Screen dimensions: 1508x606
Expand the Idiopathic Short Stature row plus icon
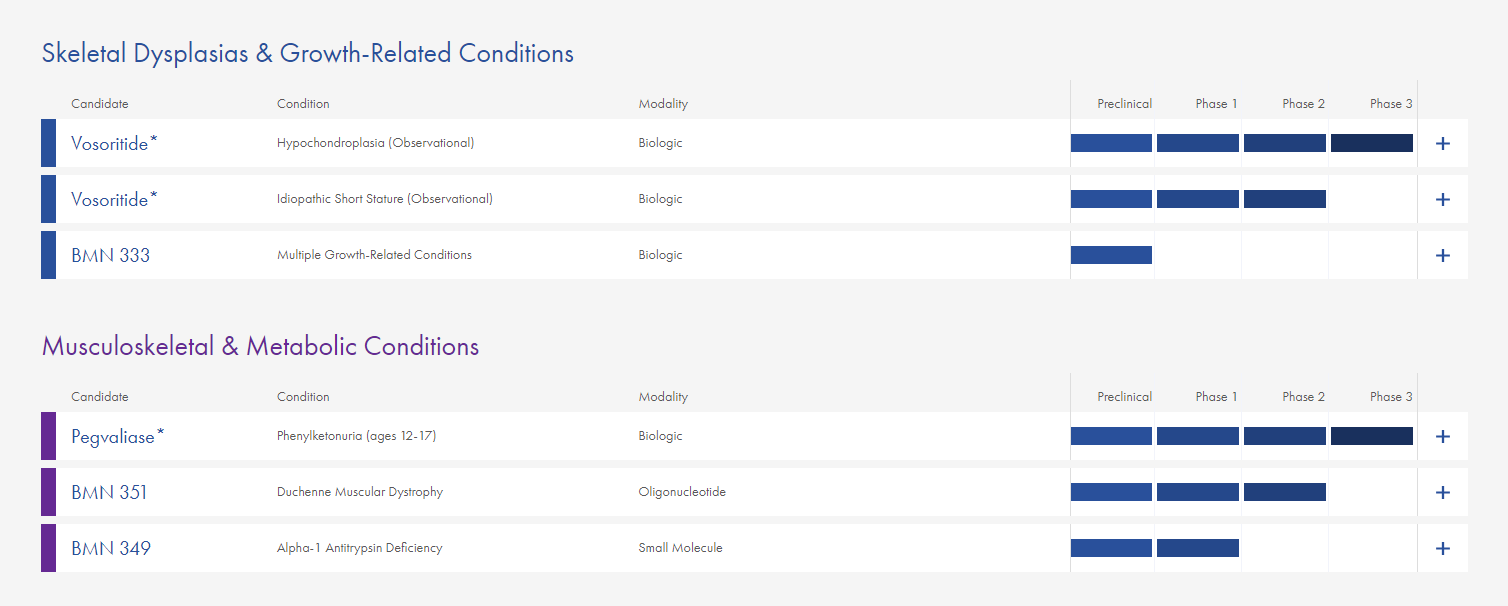pyautogui.click(x=1442, y=199)
